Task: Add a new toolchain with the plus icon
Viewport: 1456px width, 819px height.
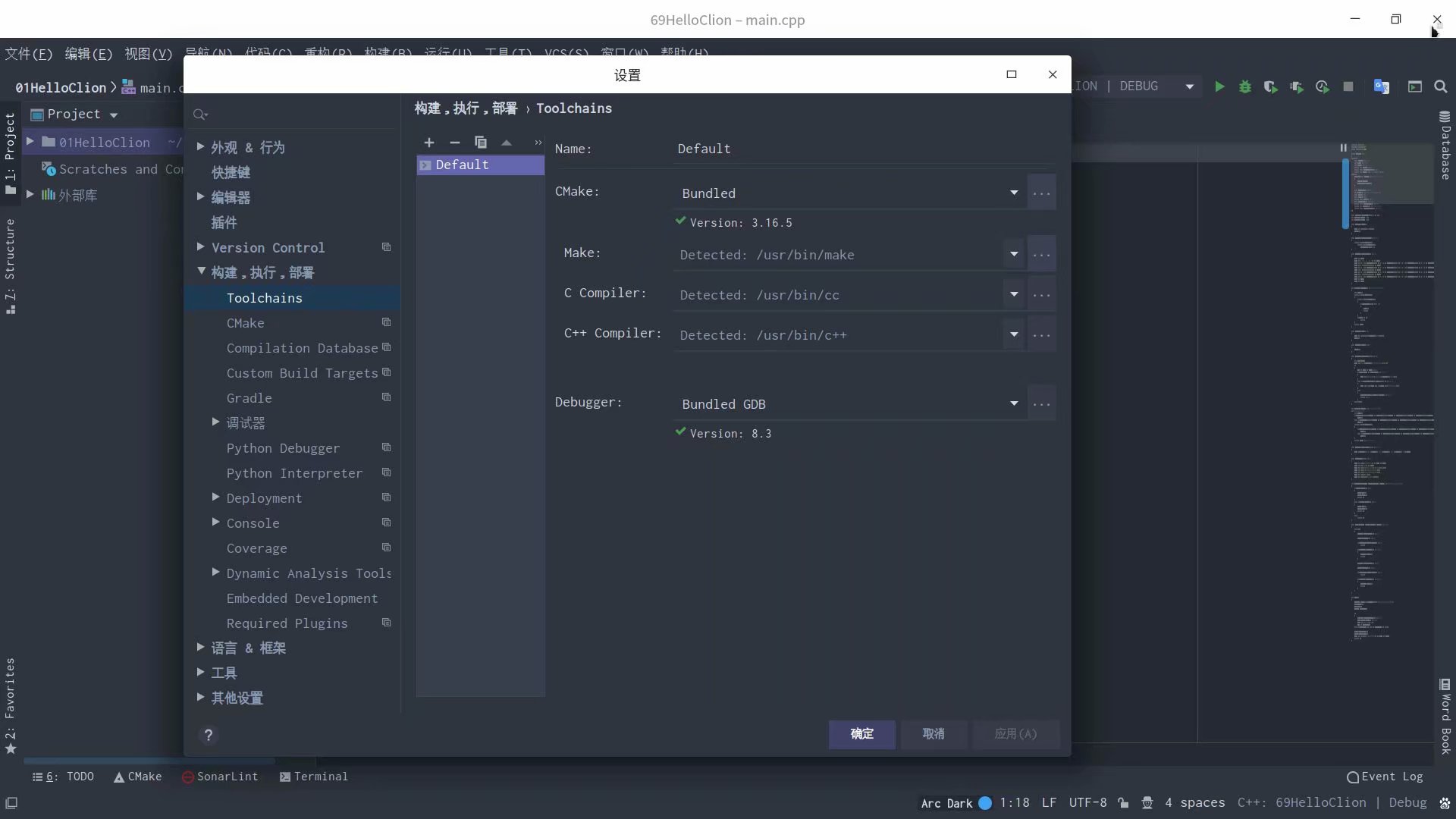Action: tap(429, 143)
